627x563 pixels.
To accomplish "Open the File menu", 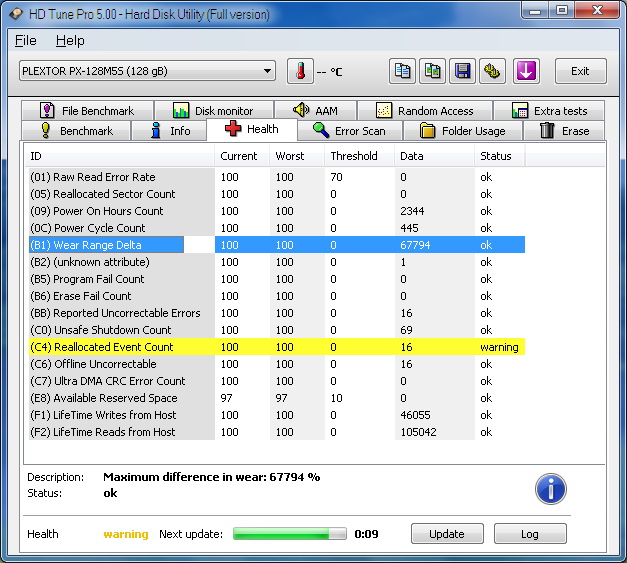I will (26, 40).
